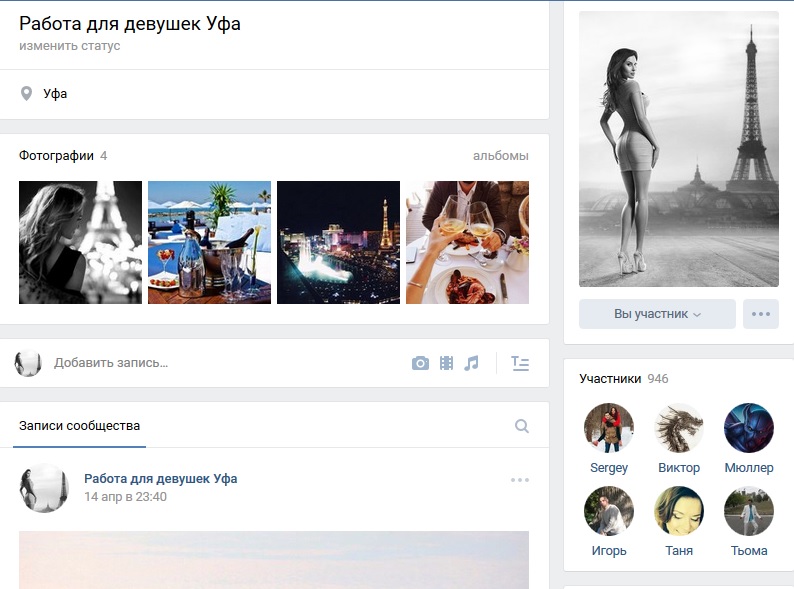Click the small avatar beside 'Добавить запись'
The width and height of the screenshot is (794, 589).
pyautogui.click(x=28, y=363)
